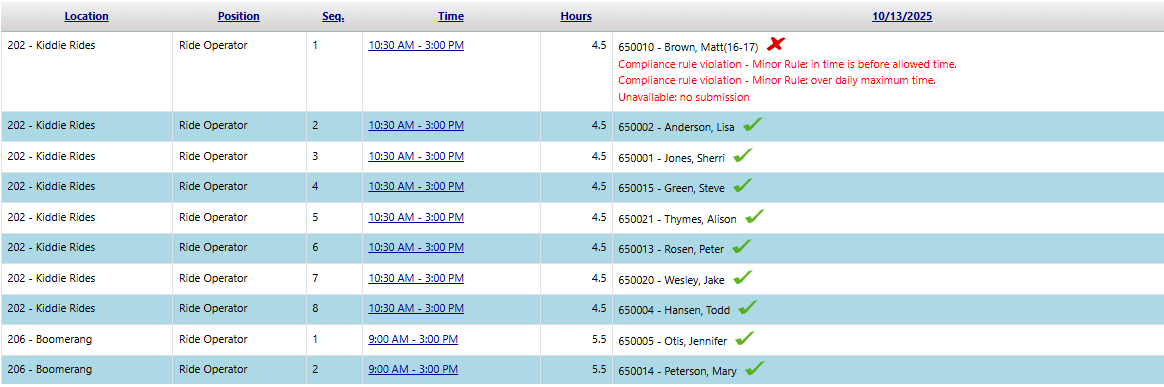This screenshot has height=387, width=1164.
Task: Click the green checkmark next to Hansen, Todd
Action: [x=748, y=308]
